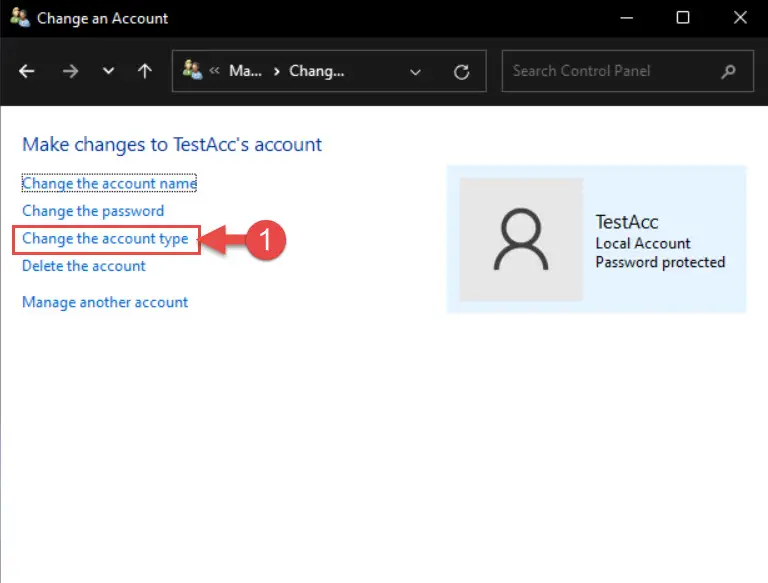
Task: Expand the address bar history dropdown
Action: [415, 73]
